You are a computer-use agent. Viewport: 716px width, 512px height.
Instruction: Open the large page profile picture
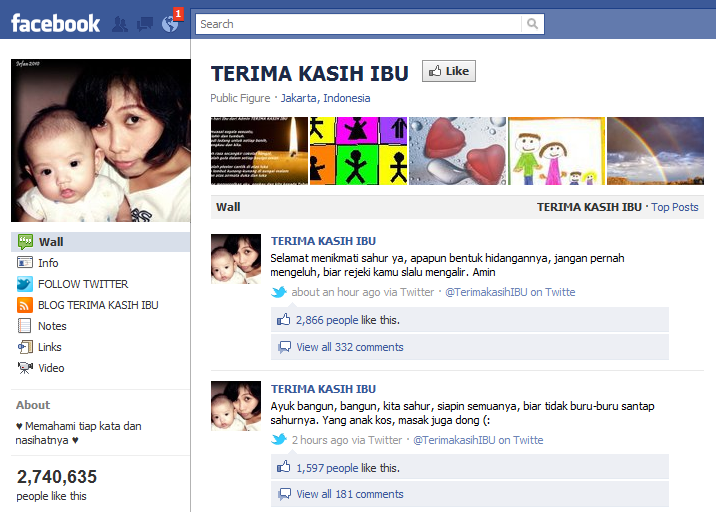(x=101, y=140)
